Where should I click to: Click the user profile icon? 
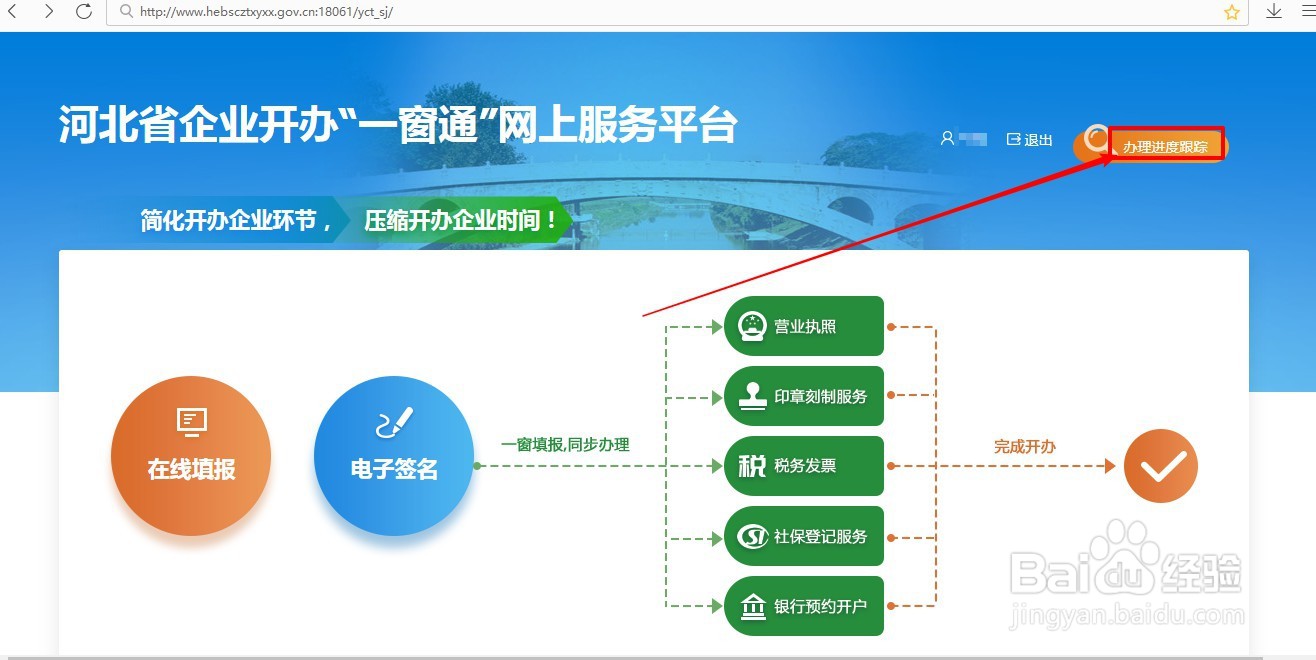point(947,139)
